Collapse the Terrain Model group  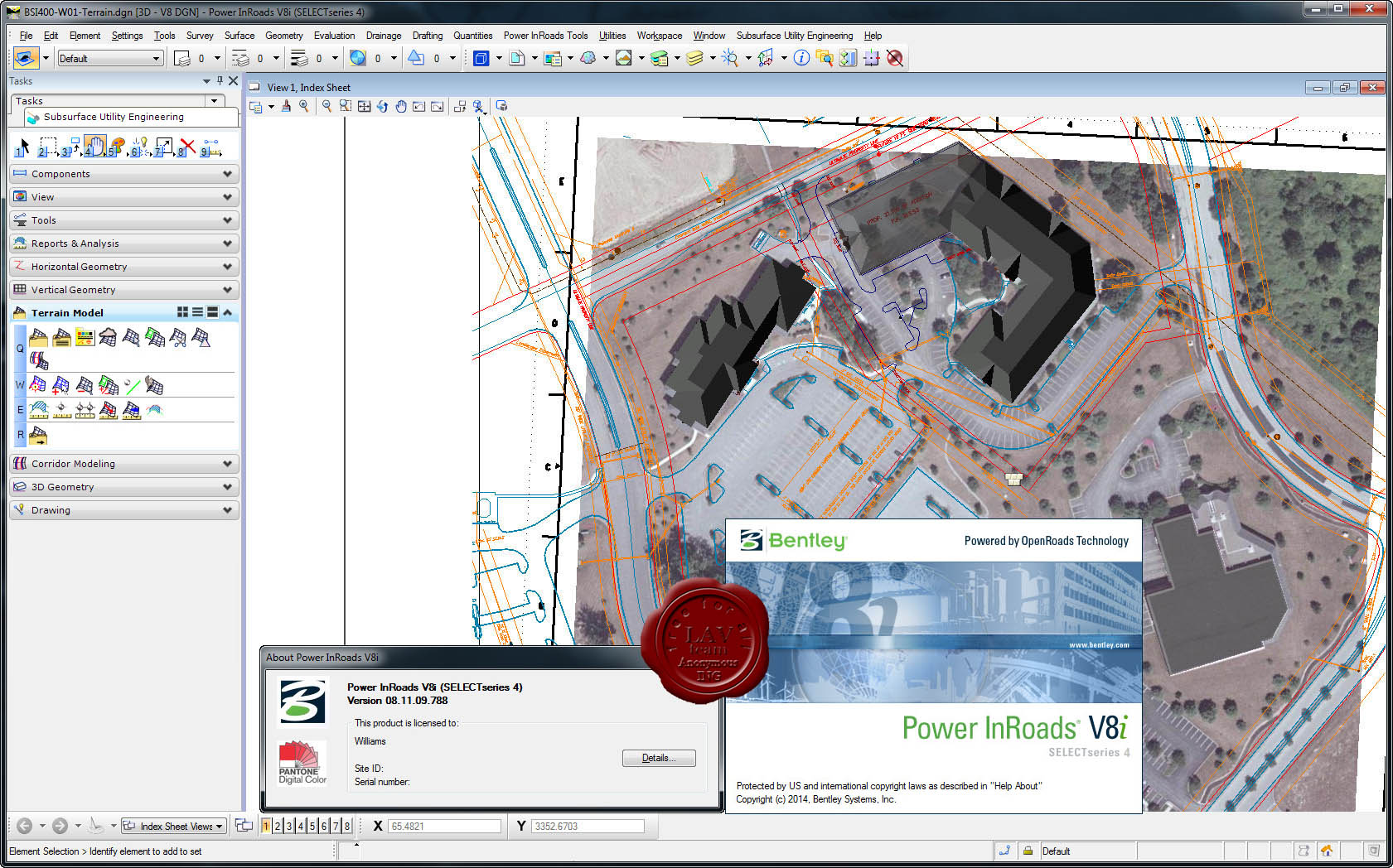pos(227,312)
